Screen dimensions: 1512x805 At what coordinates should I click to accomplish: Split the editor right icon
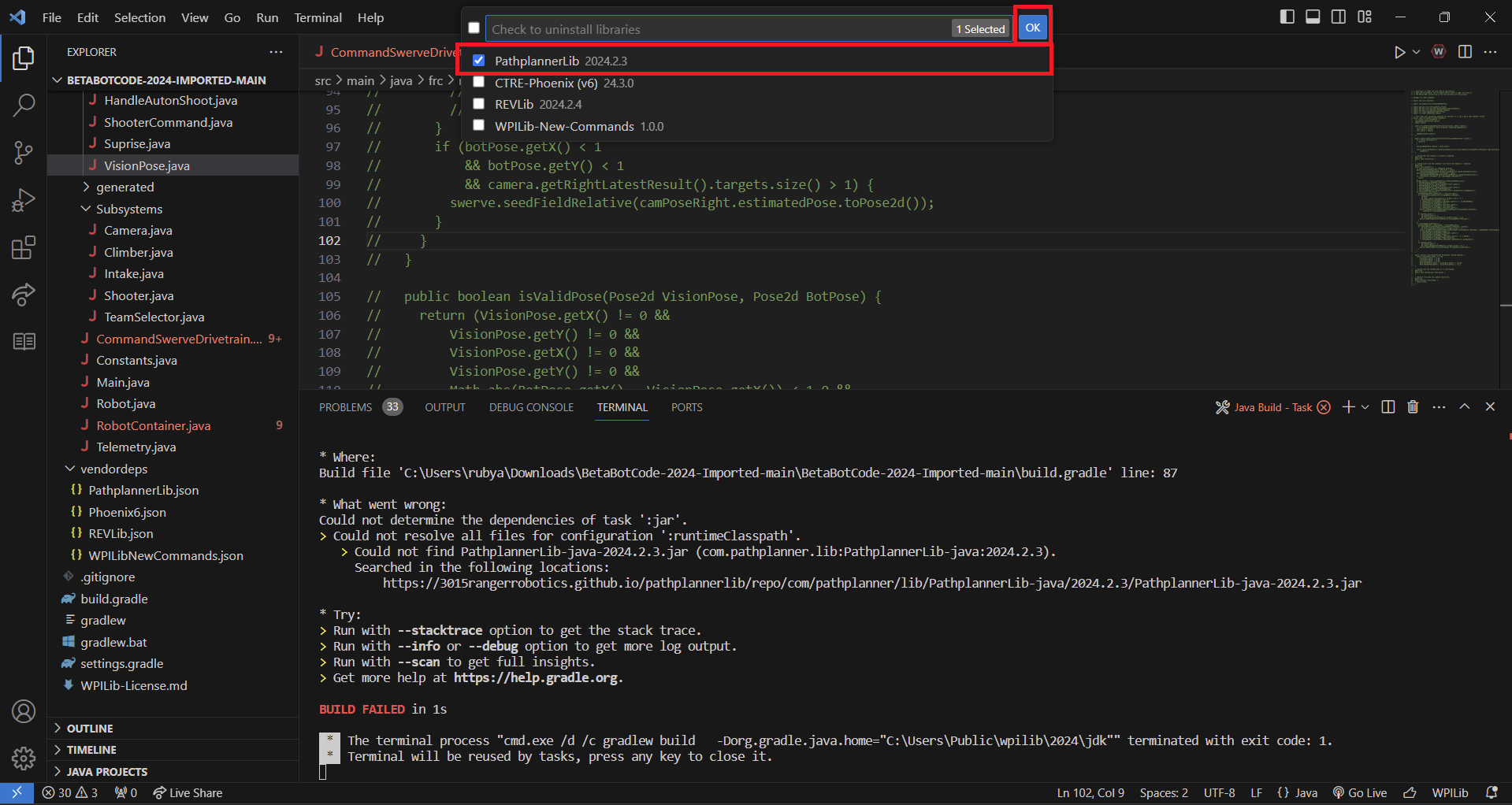click(1465, 52)
